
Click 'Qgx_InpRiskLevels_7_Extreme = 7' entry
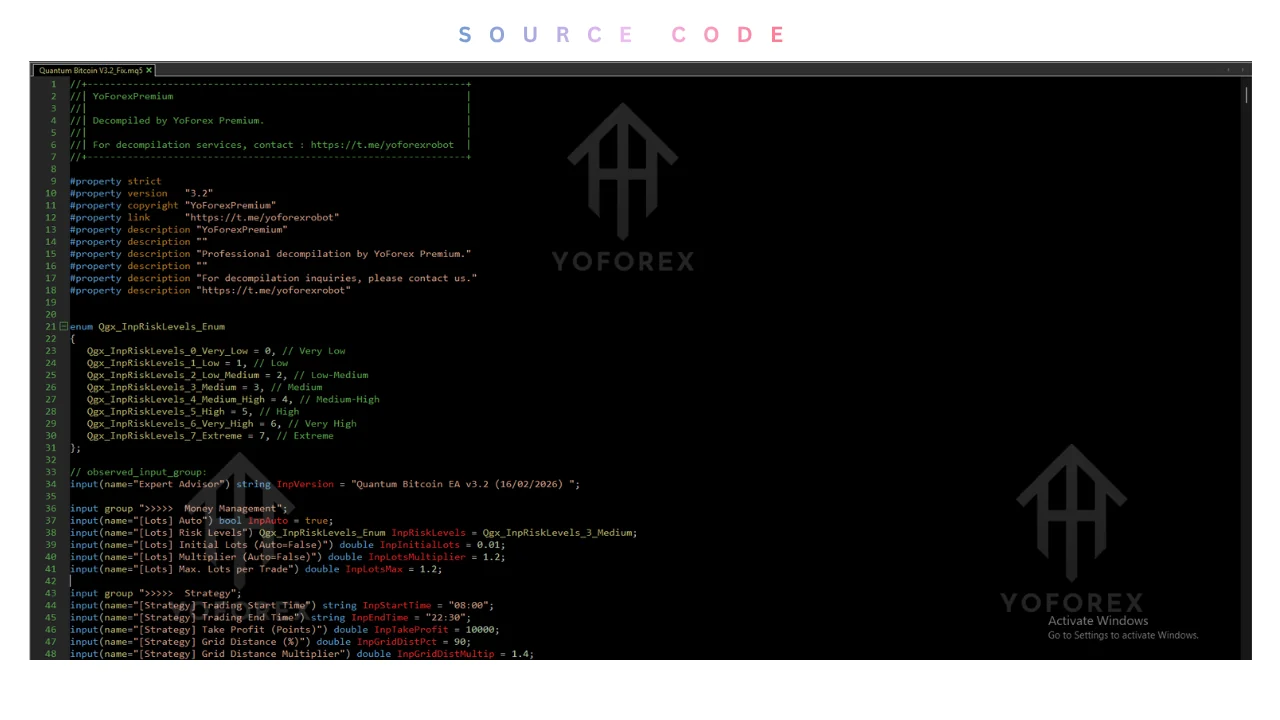point(210,436)
